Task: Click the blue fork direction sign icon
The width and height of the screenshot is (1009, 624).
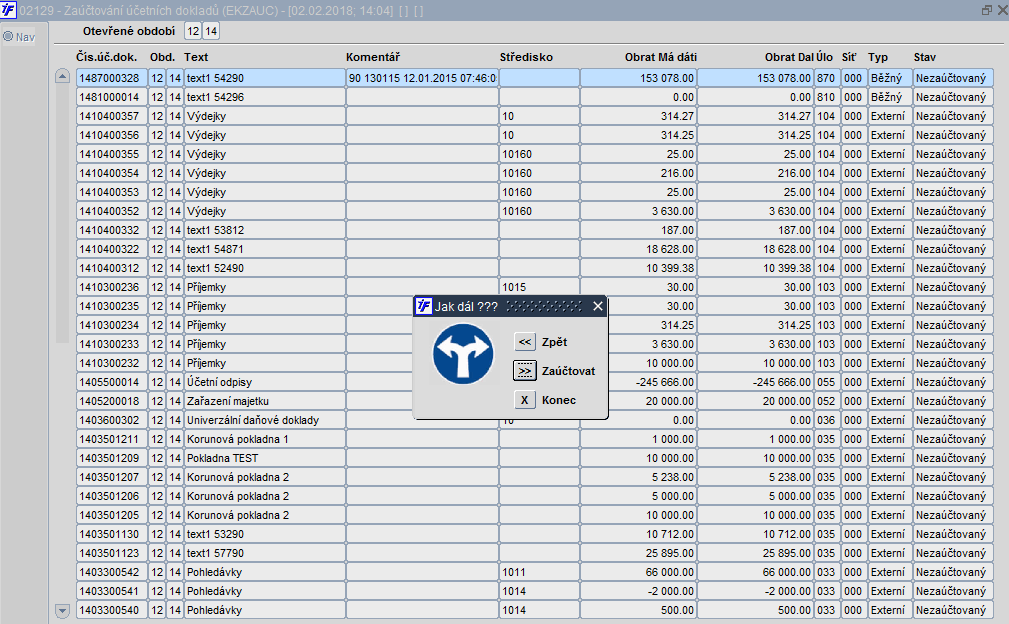Action: 463,354
